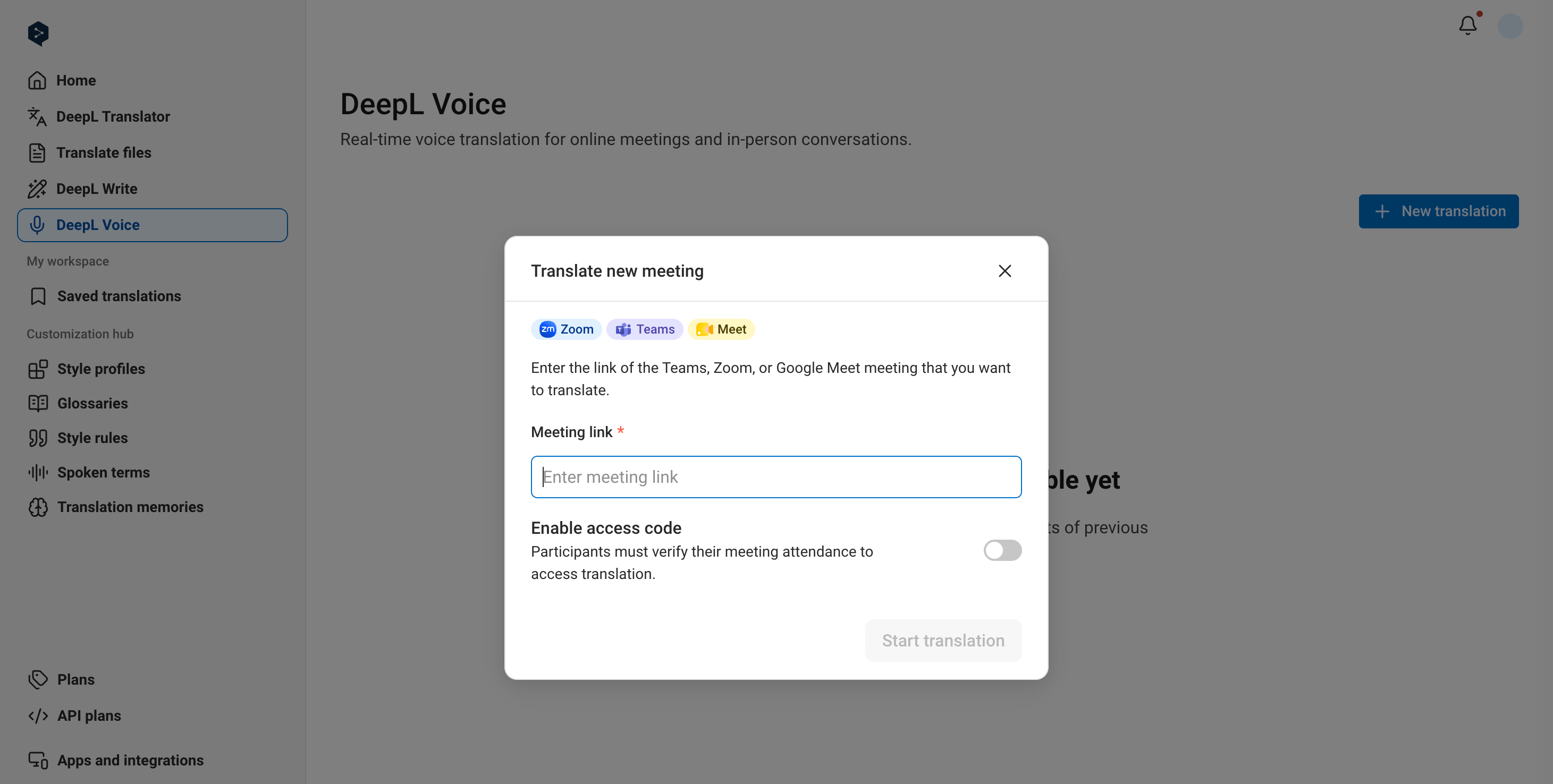Click the My workspace section label

[67, 261]
